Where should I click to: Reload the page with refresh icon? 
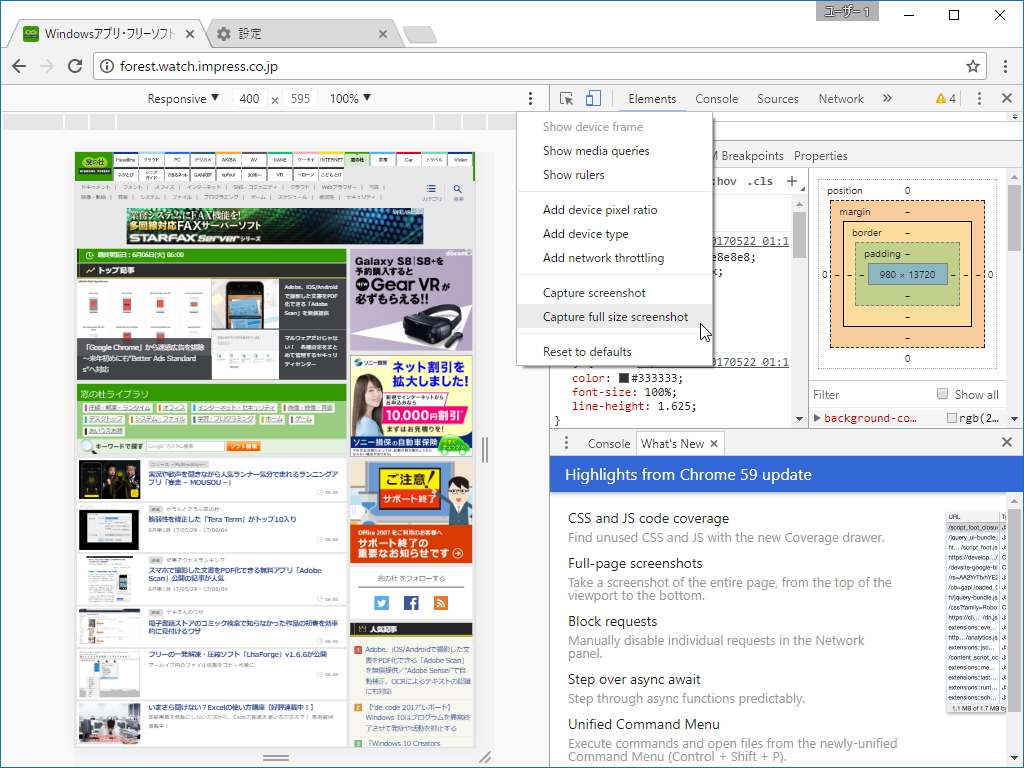coord(75,66)
